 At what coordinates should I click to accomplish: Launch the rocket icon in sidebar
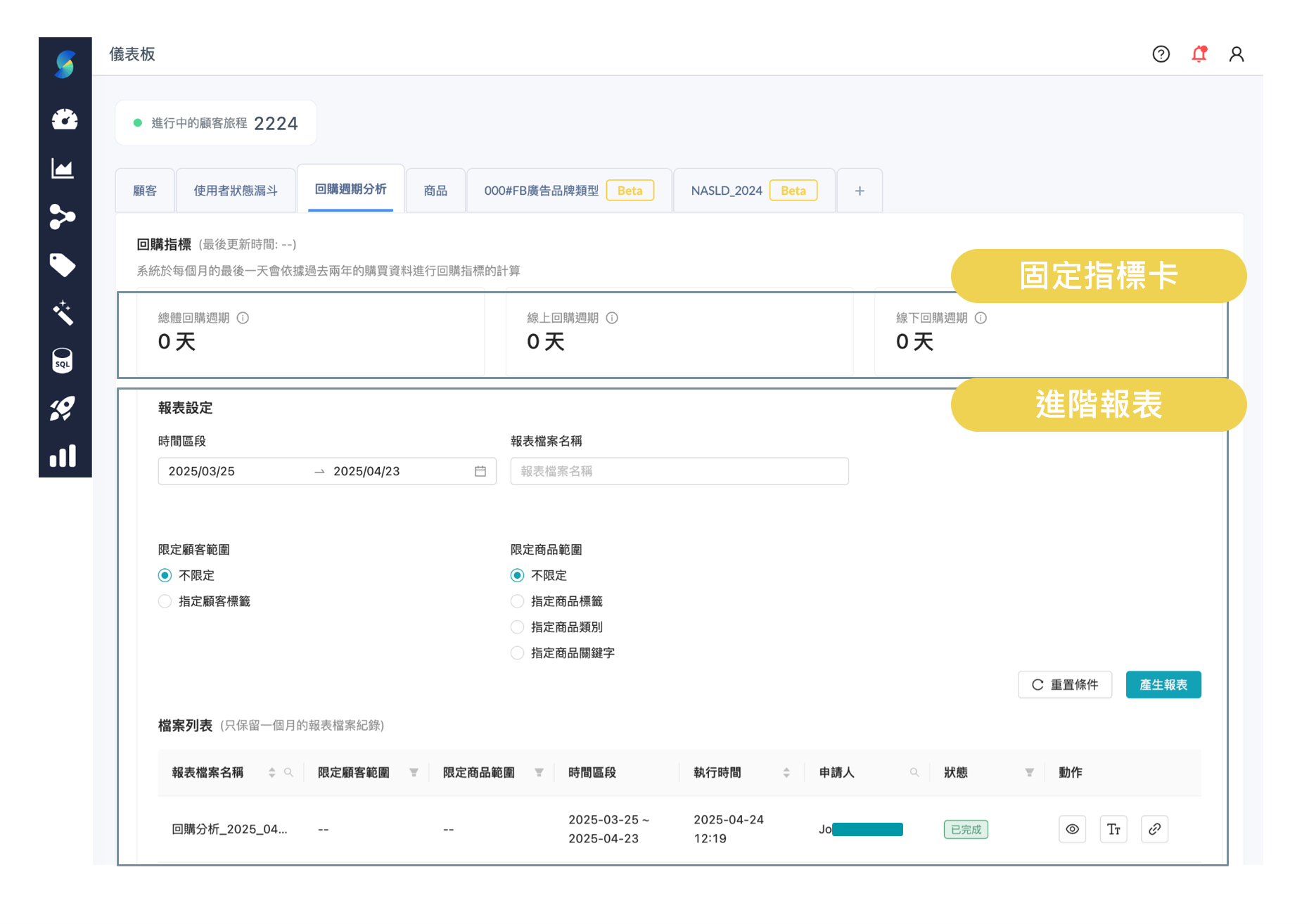[64, 409]
